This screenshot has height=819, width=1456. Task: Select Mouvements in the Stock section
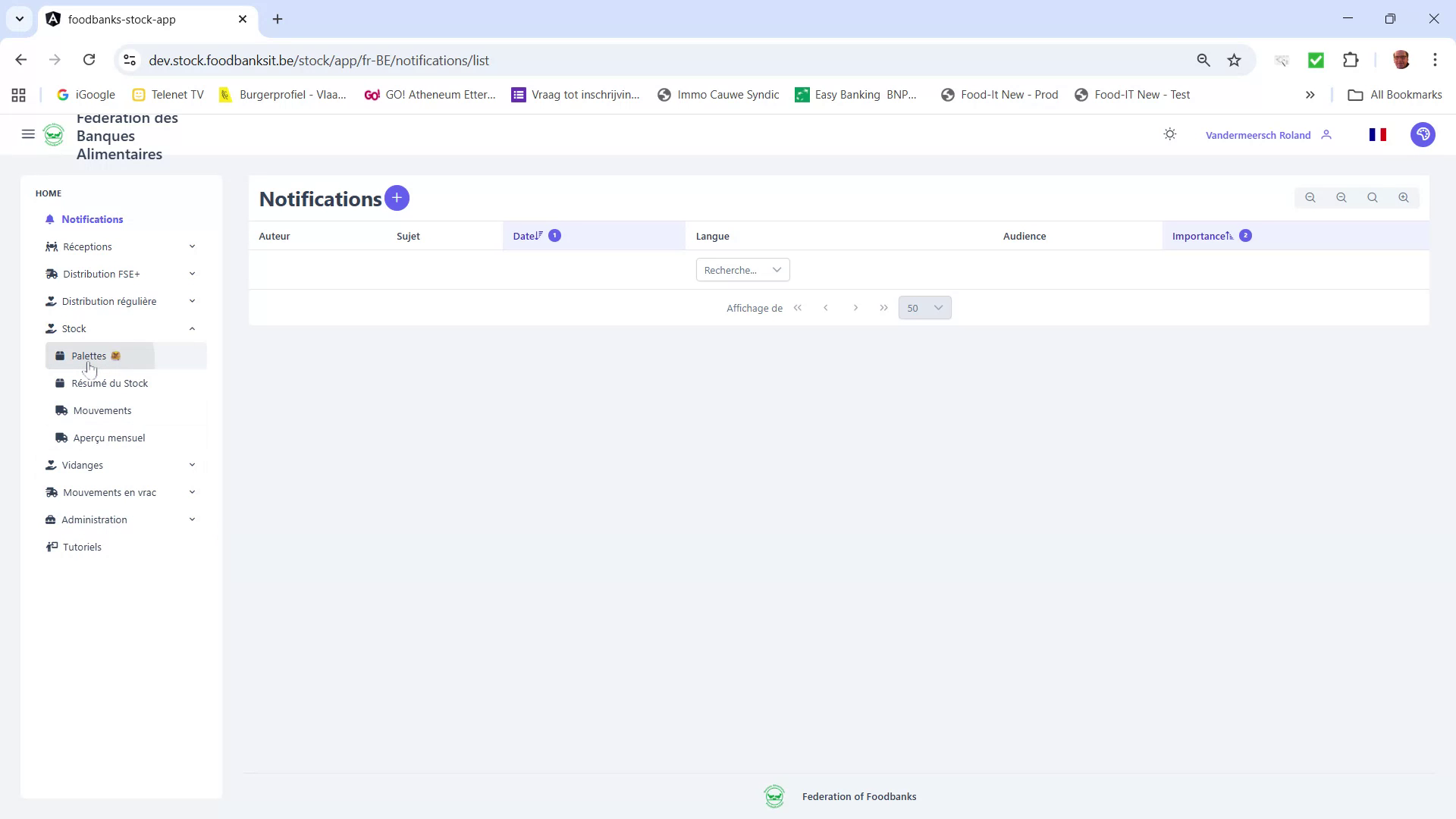point(102,410)
